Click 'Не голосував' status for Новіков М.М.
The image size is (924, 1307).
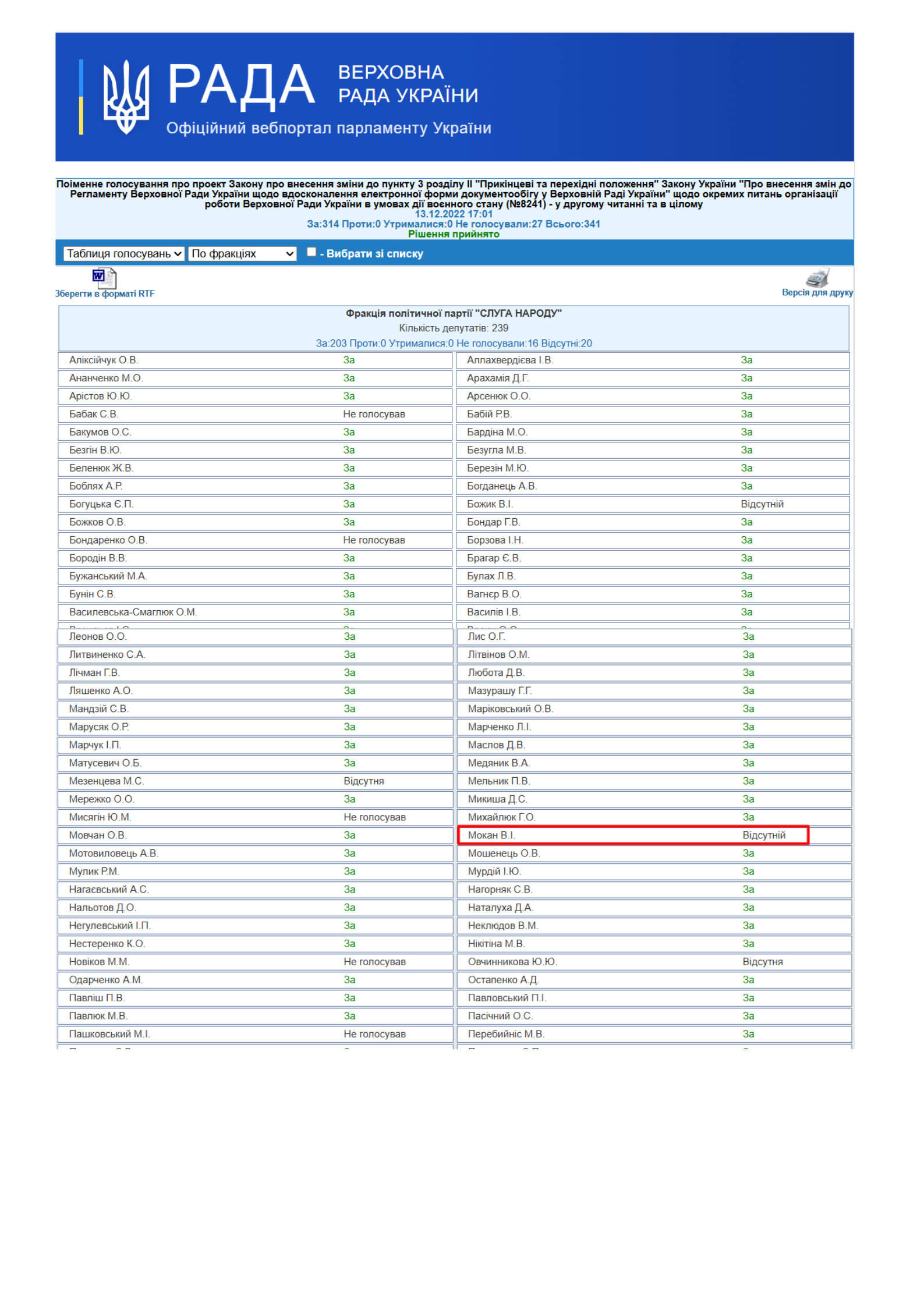[x=374, y=961]
